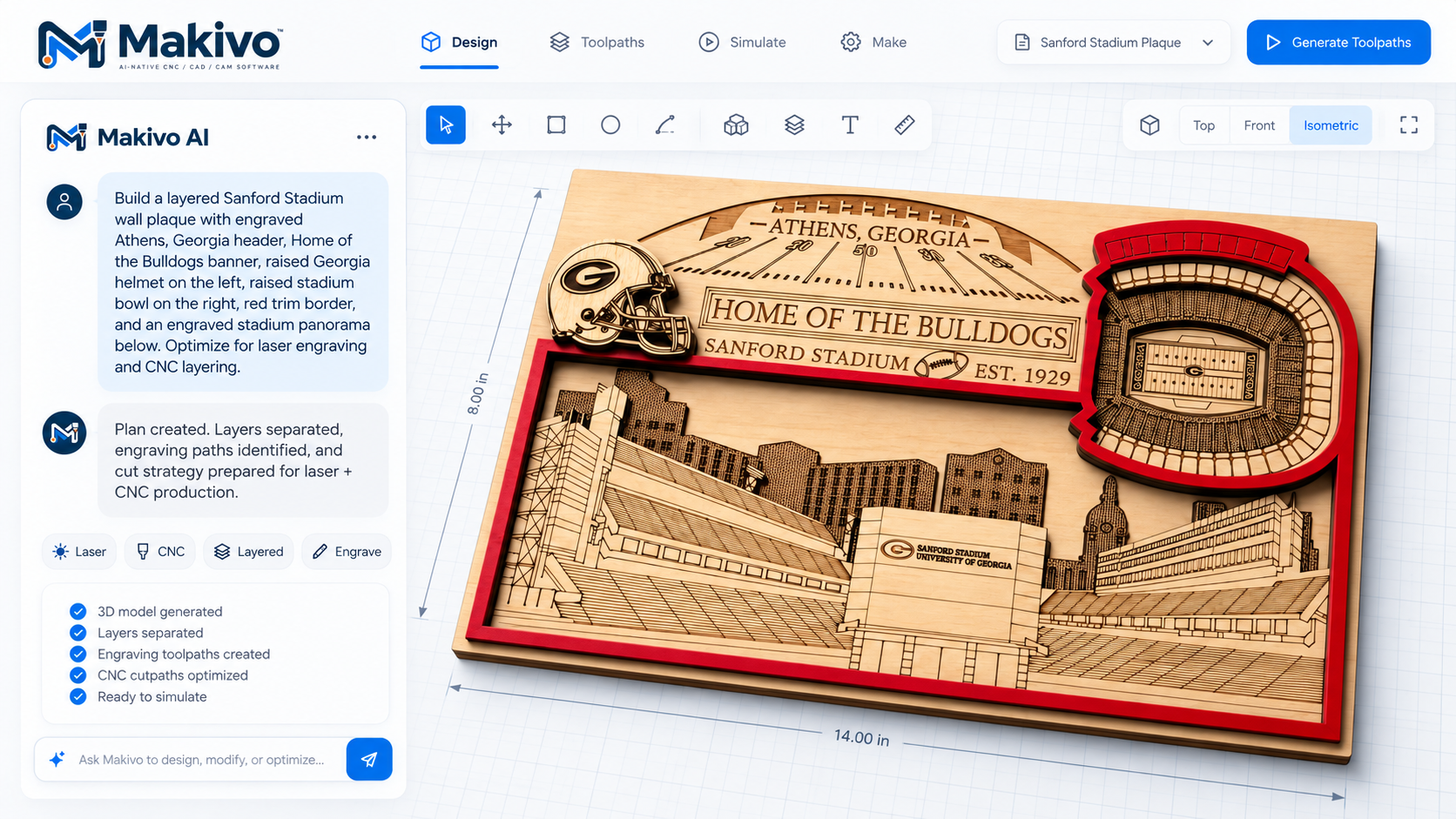Toggle the CNC chip
The image size is (1456, 819).
tap(160, 552)
